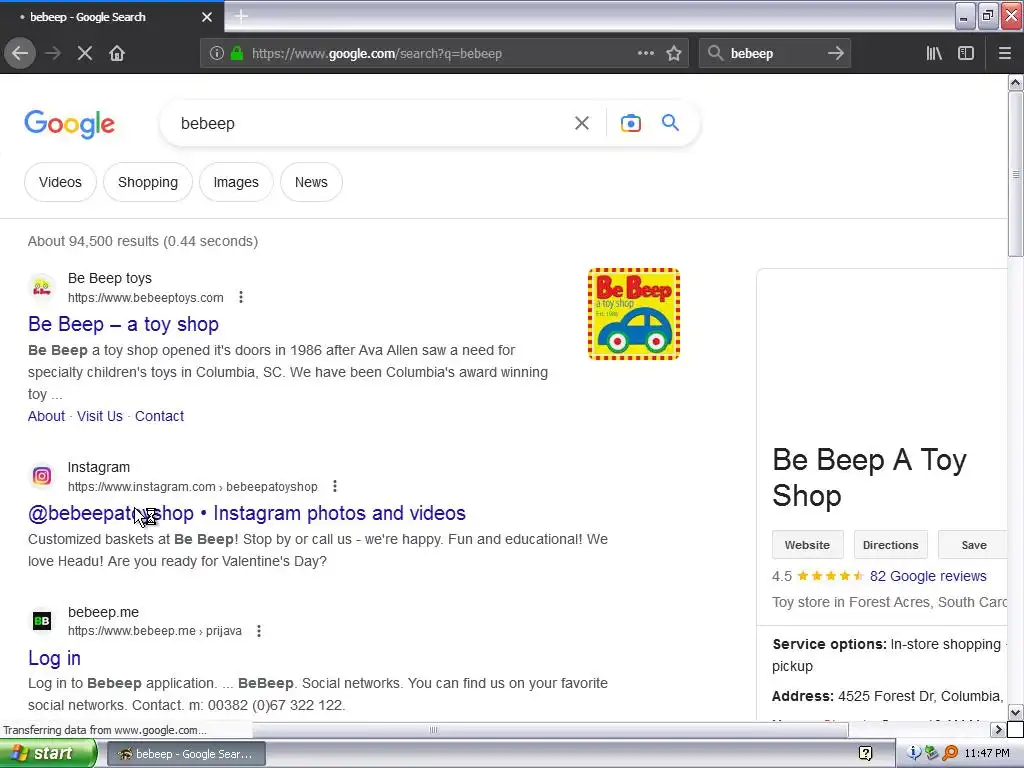This screenshot has width=1024, height=768.
Task: Toggle the sidebar view icon
Action: [966, 54]
